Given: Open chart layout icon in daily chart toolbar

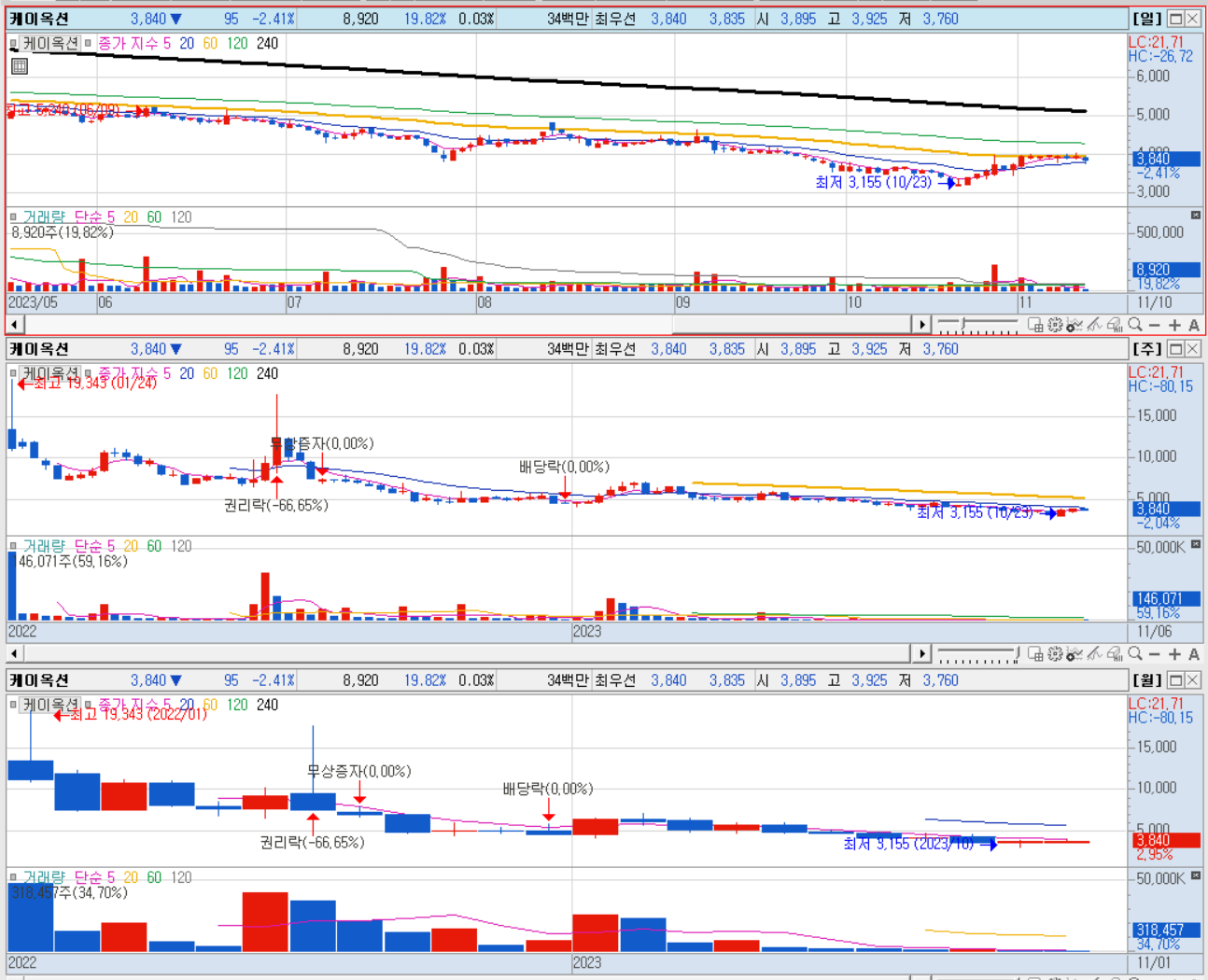Looking at the screenshot, I should point(1035,325).
